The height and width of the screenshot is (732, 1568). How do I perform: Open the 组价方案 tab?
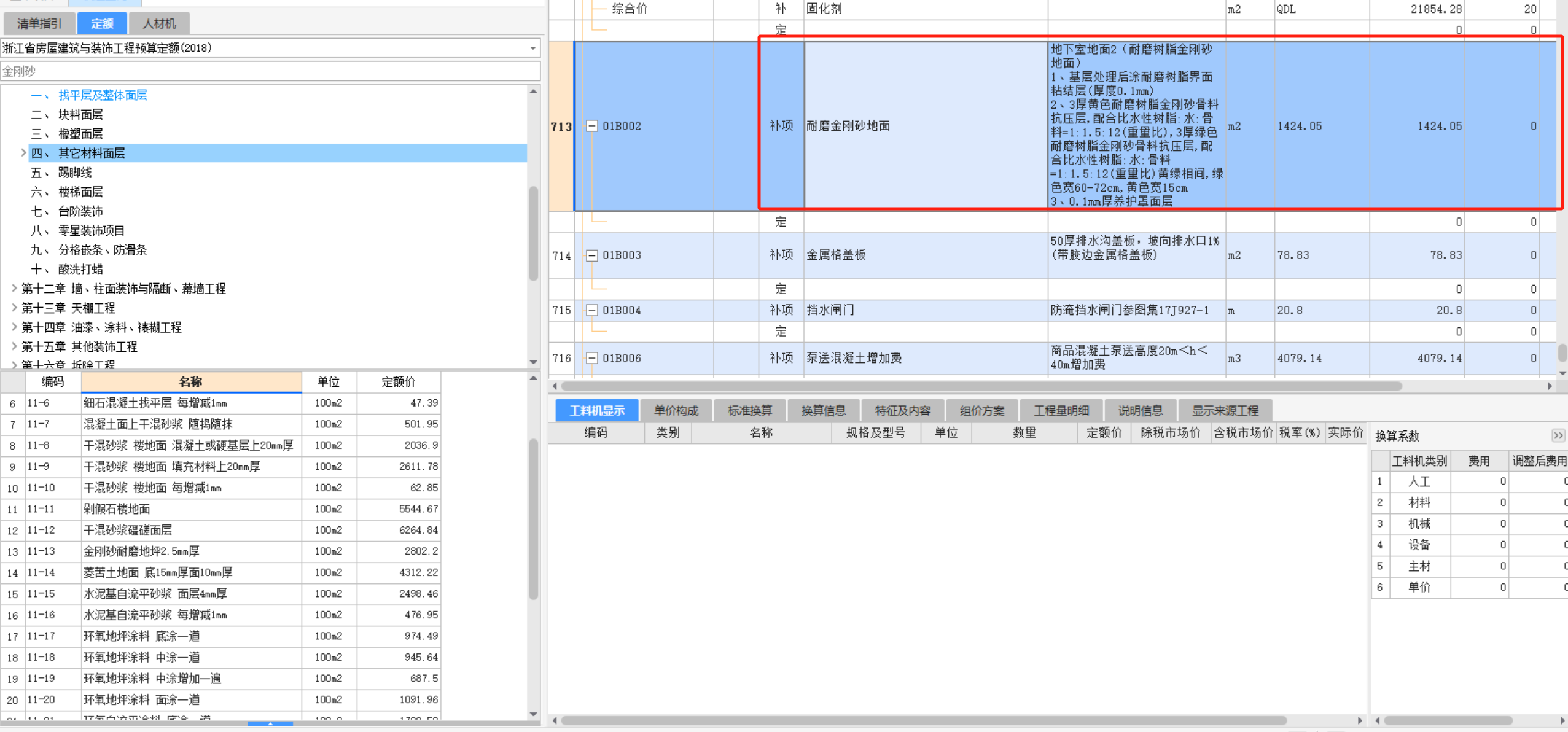click(x=982, y=410)
